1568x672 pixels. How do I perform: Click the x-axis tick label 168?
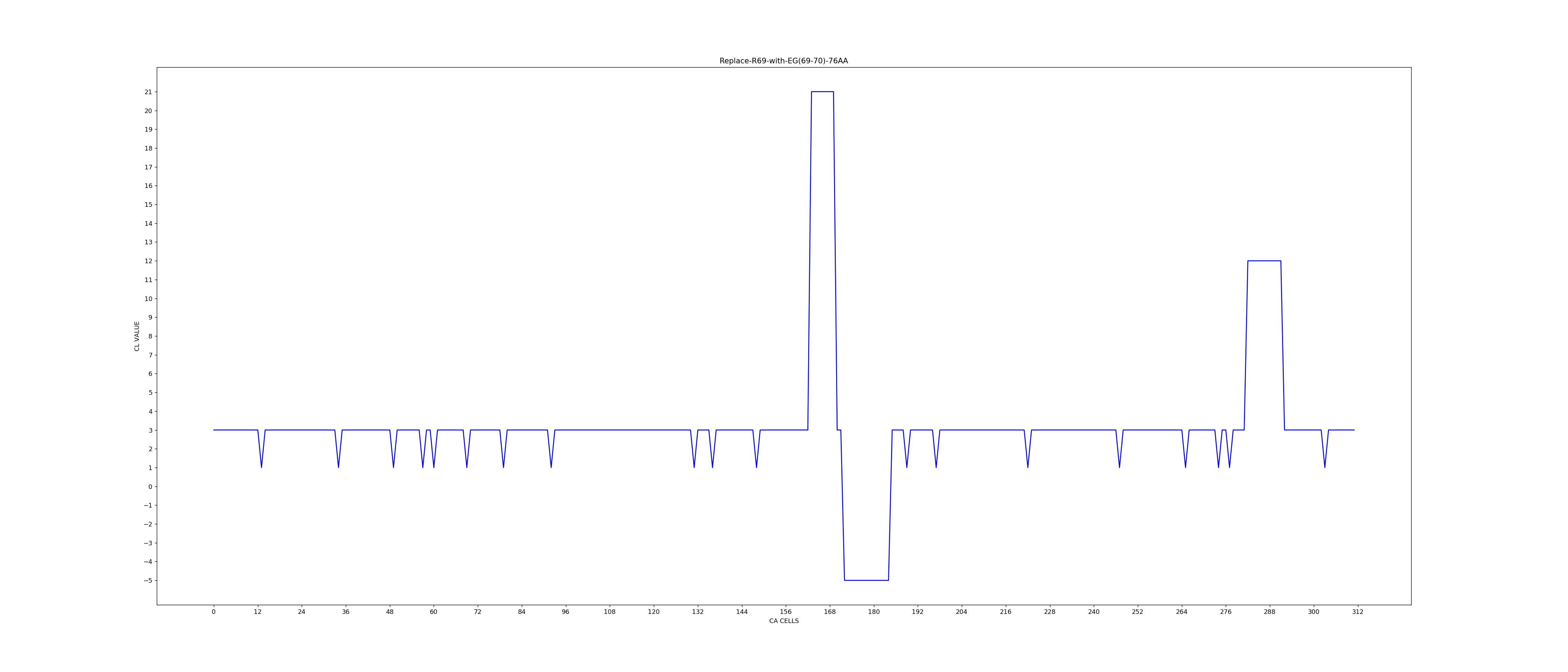[829, 612]
